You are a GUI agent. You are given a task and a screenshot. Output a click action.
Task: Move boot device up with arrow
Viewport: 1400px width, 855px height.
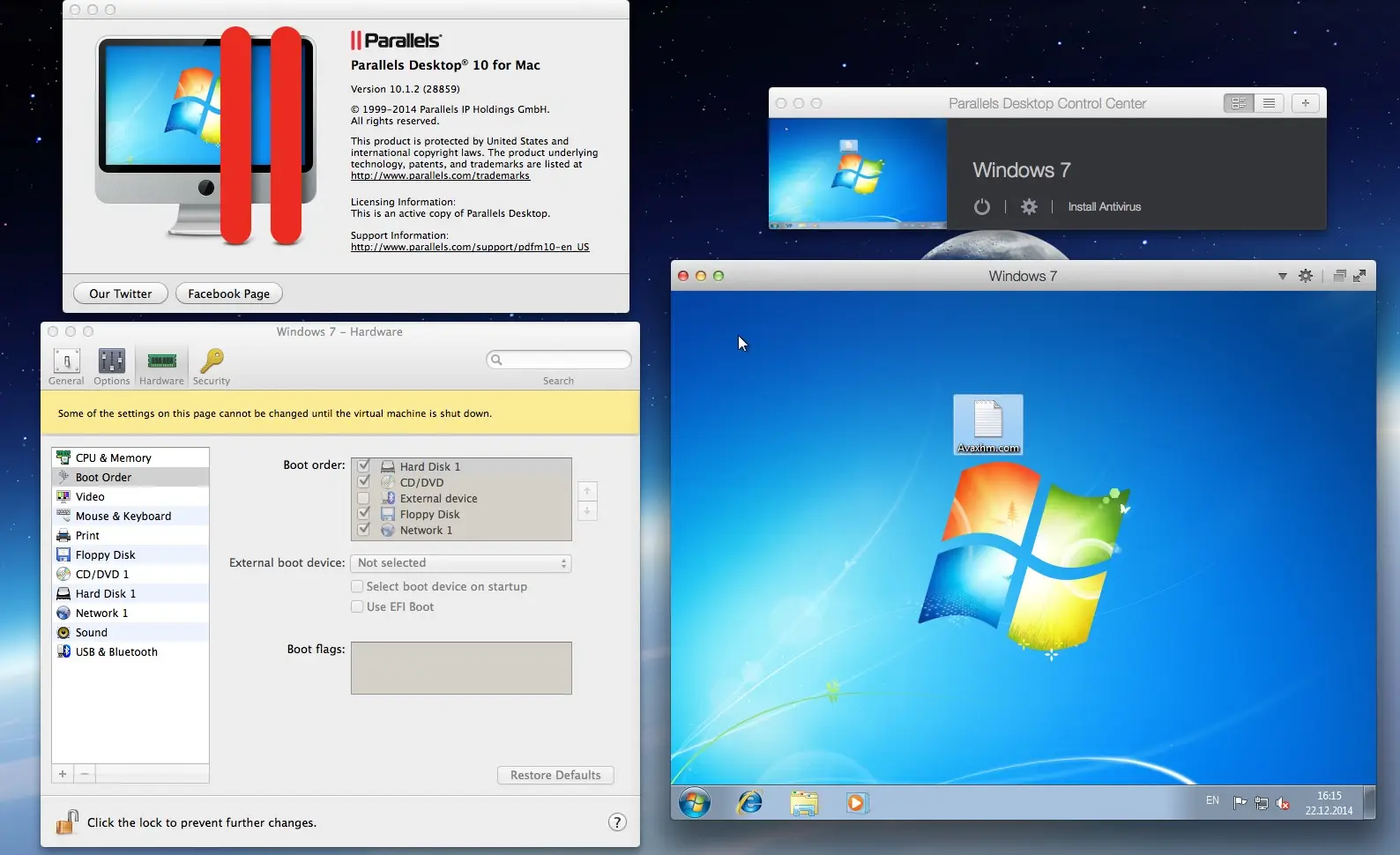coord(587,491)
